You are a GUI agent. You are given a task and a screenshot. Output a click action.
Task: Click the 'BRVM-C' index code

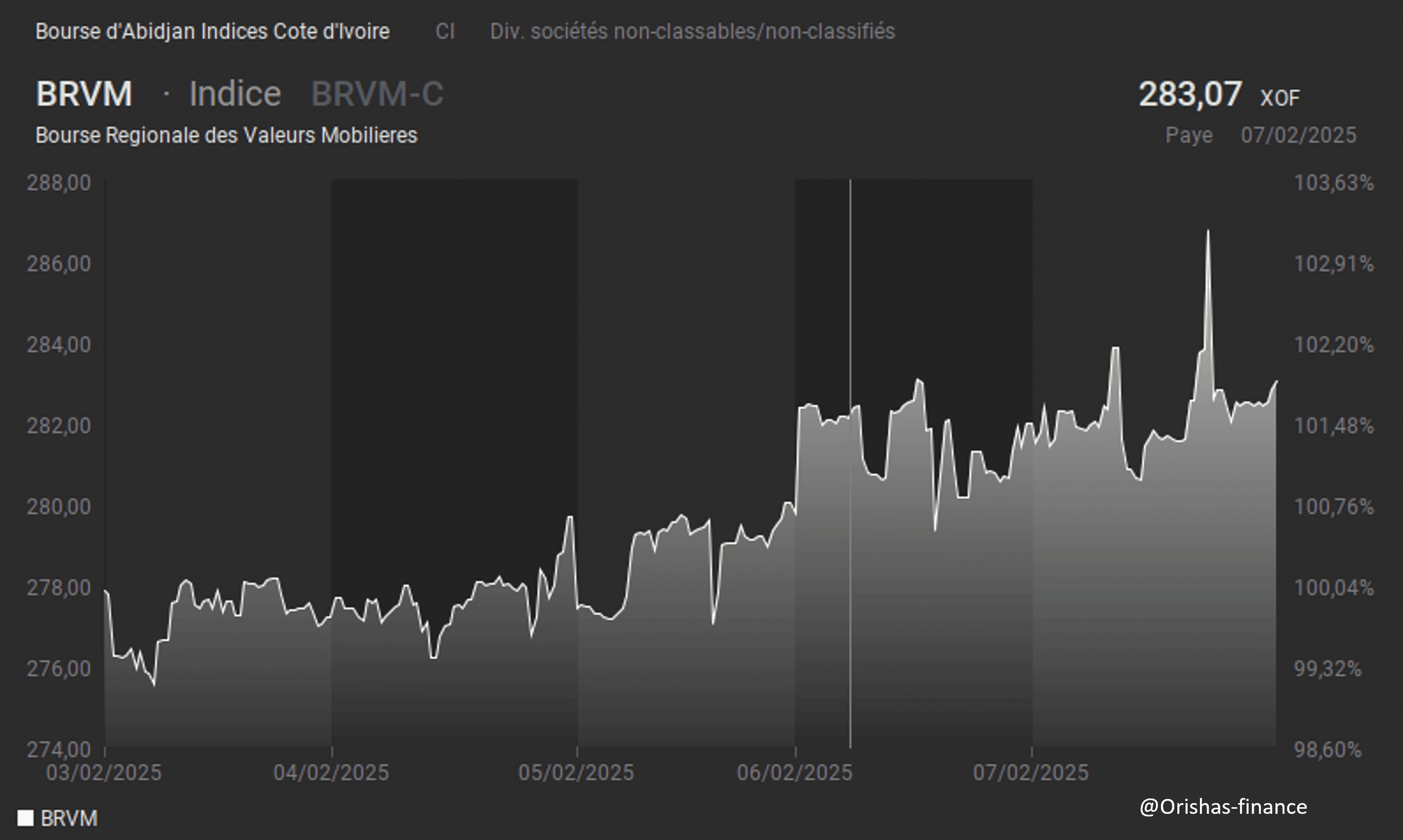click(377, 93)
